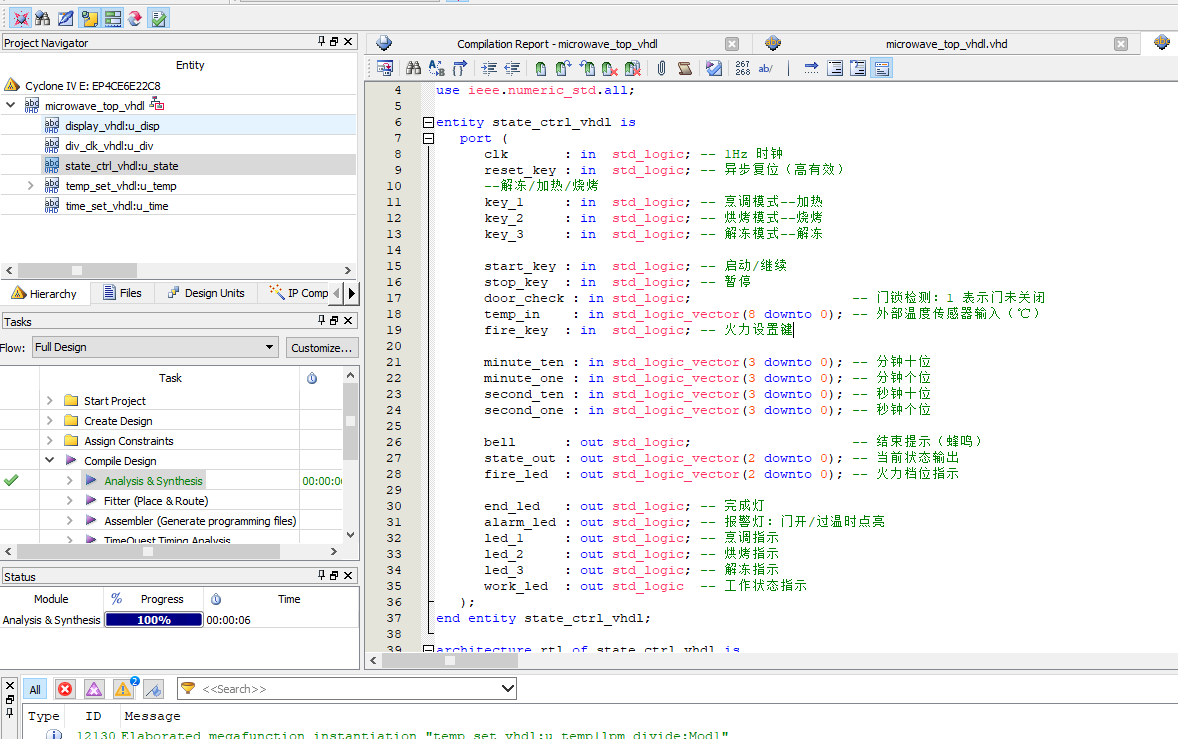Click the Analysis & Synthesis 100% progress bar
This screenshot has width=1178, height=739.
154,620
